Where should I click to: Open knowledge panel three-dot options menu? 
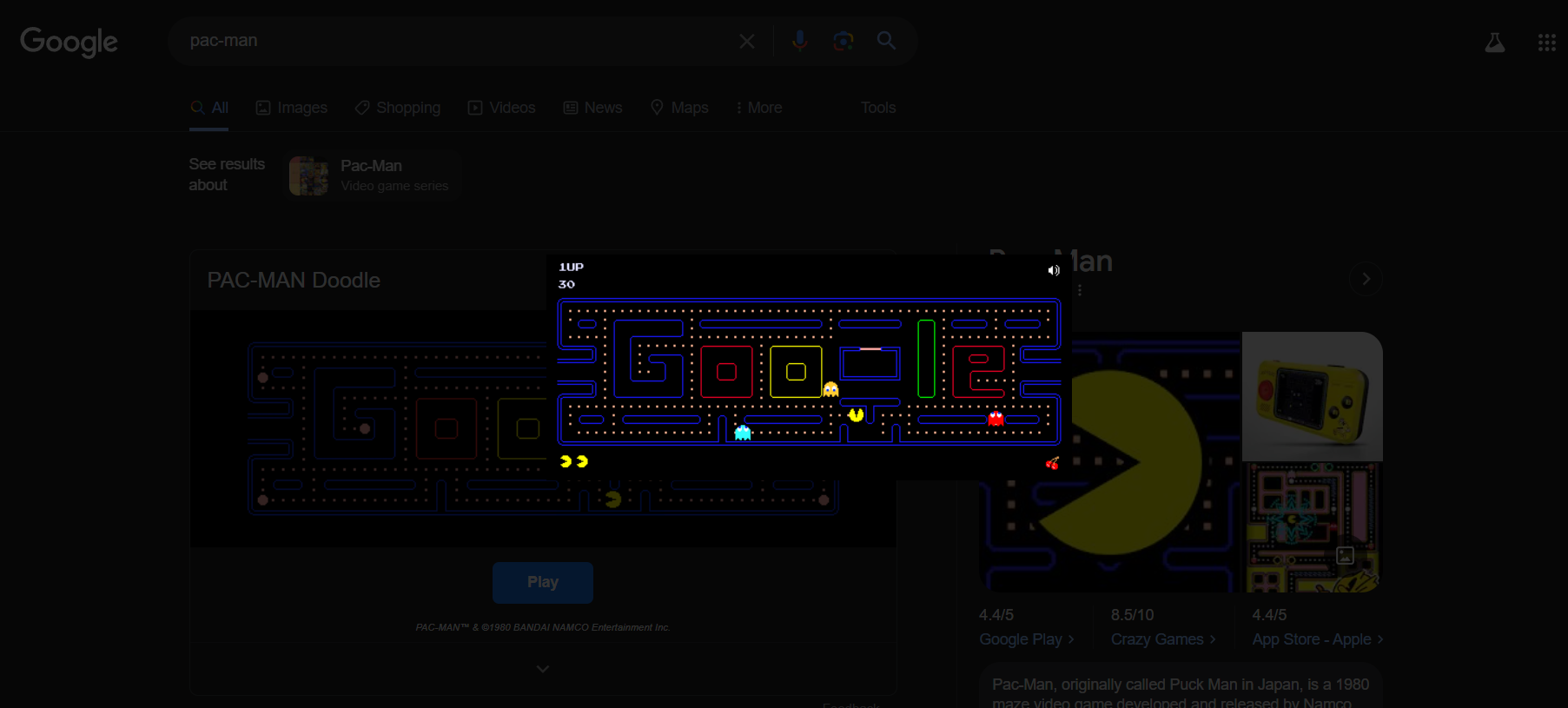1079,290
